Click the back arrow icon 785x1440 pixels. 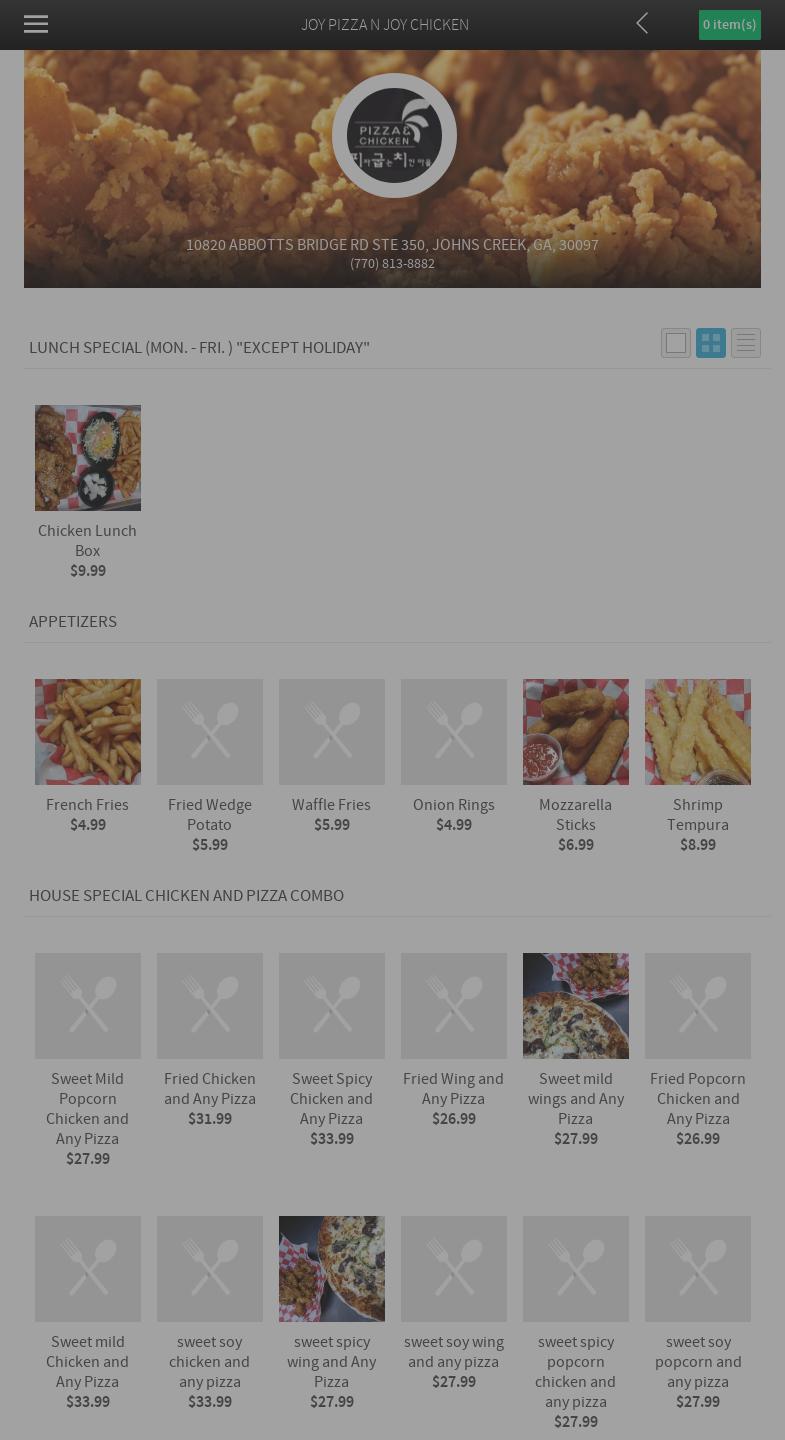[x=642, y=23]
